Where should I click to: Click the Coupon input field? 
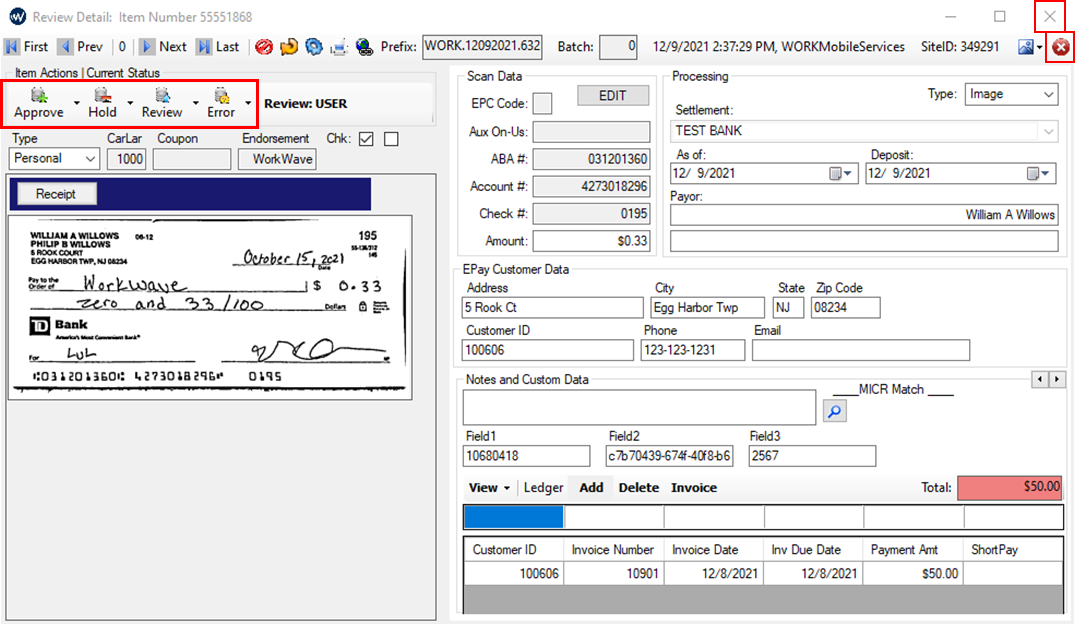(192, 159)
